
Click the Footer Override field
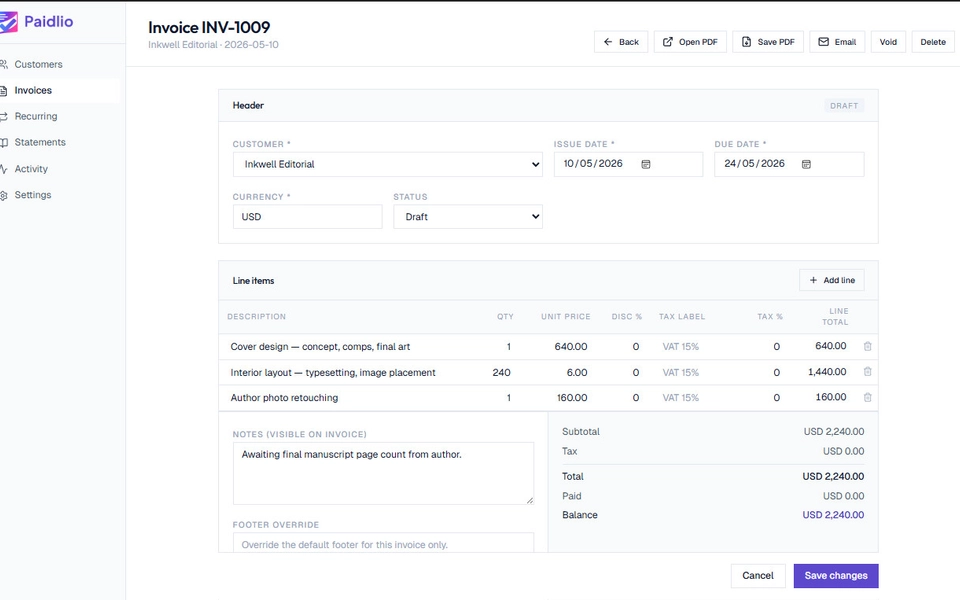click(x=383, y=543)
